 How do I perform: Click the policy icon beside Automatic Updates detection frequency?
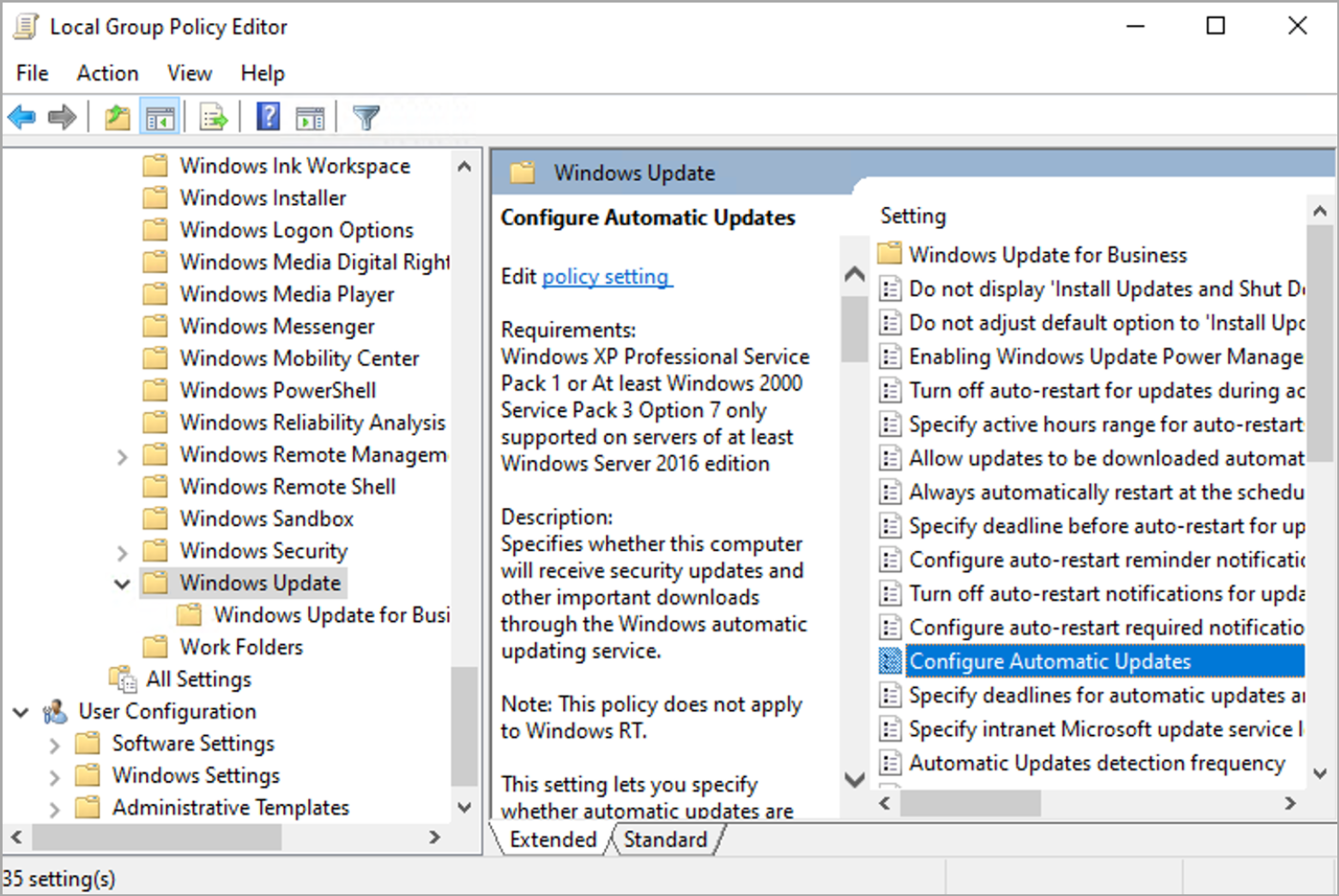tap(891, 763)
